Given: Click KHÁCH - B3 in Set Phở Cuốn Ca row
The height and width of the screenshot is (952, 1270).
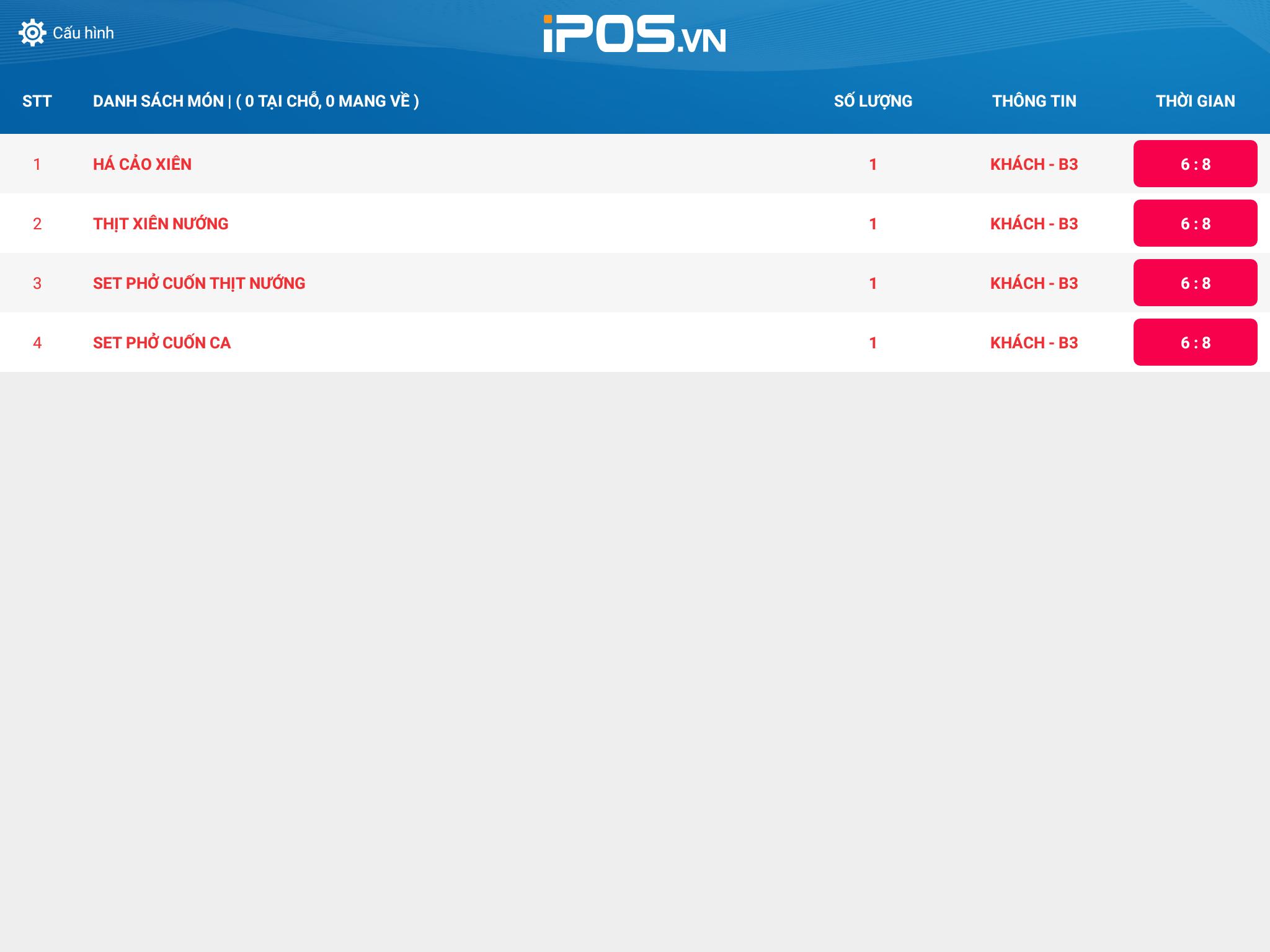Looking at the screenshot, I should (x=1034, y=343).
